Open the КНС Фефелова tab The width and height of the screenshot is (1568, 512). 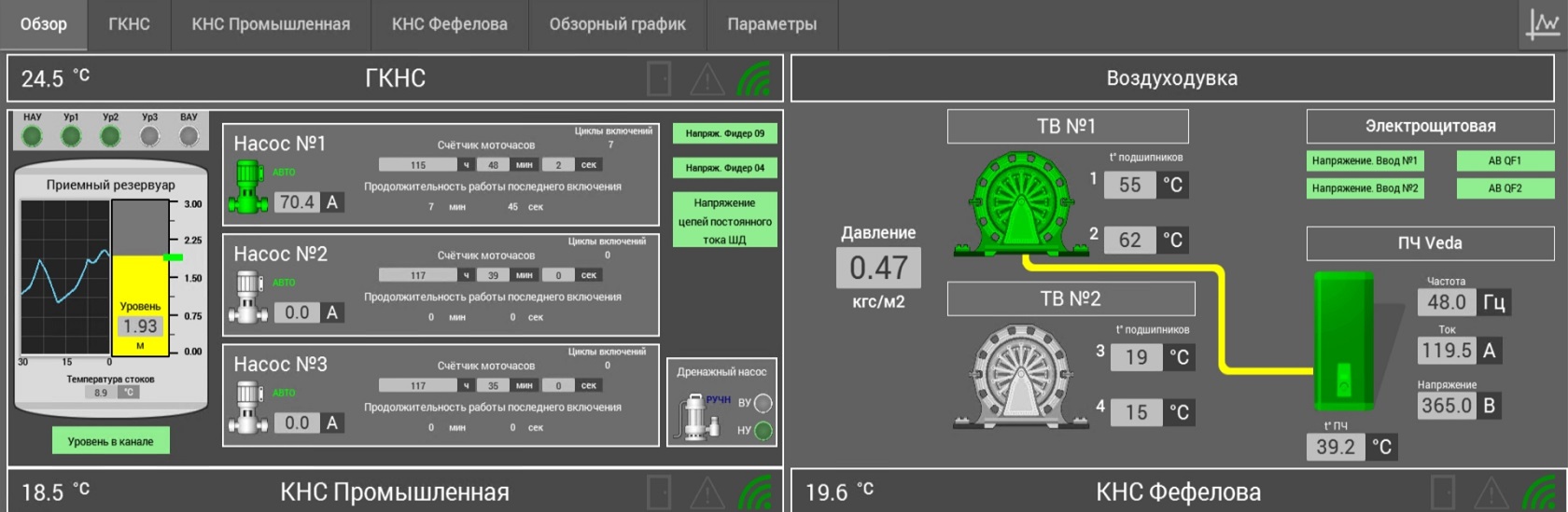[449, 24]
